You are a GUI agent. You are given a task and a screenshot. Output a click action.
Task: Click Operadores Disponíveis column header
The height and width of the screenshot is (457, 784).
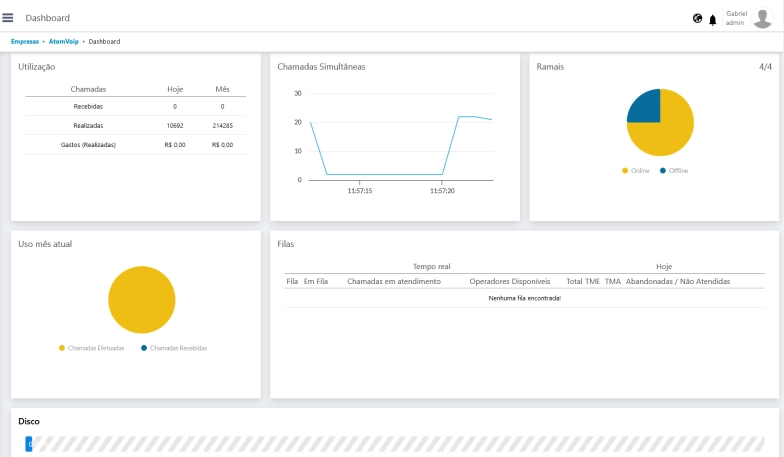tap(509, 281)
